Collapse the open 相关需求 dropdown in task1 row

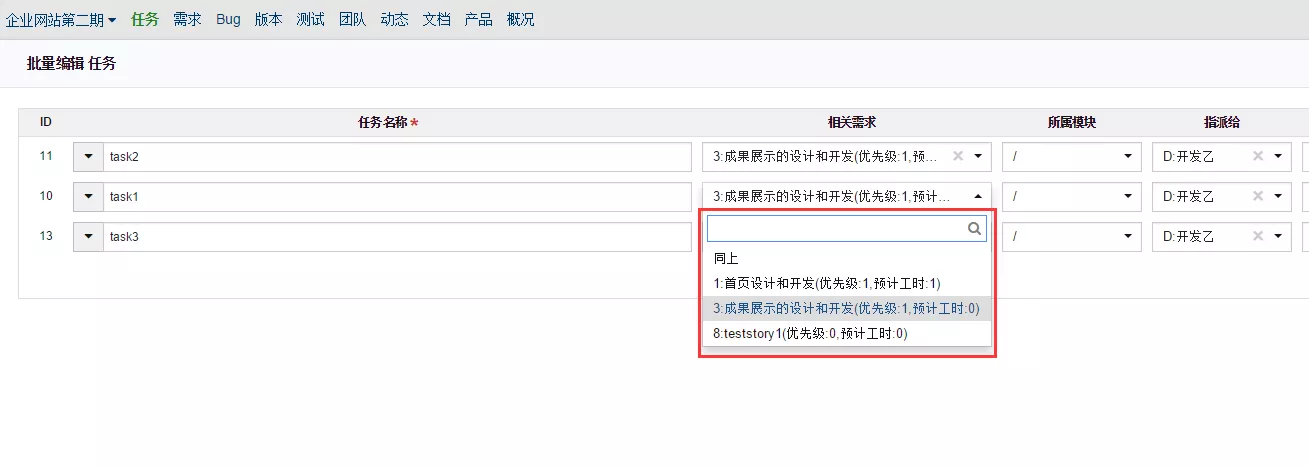coord(977,197)
